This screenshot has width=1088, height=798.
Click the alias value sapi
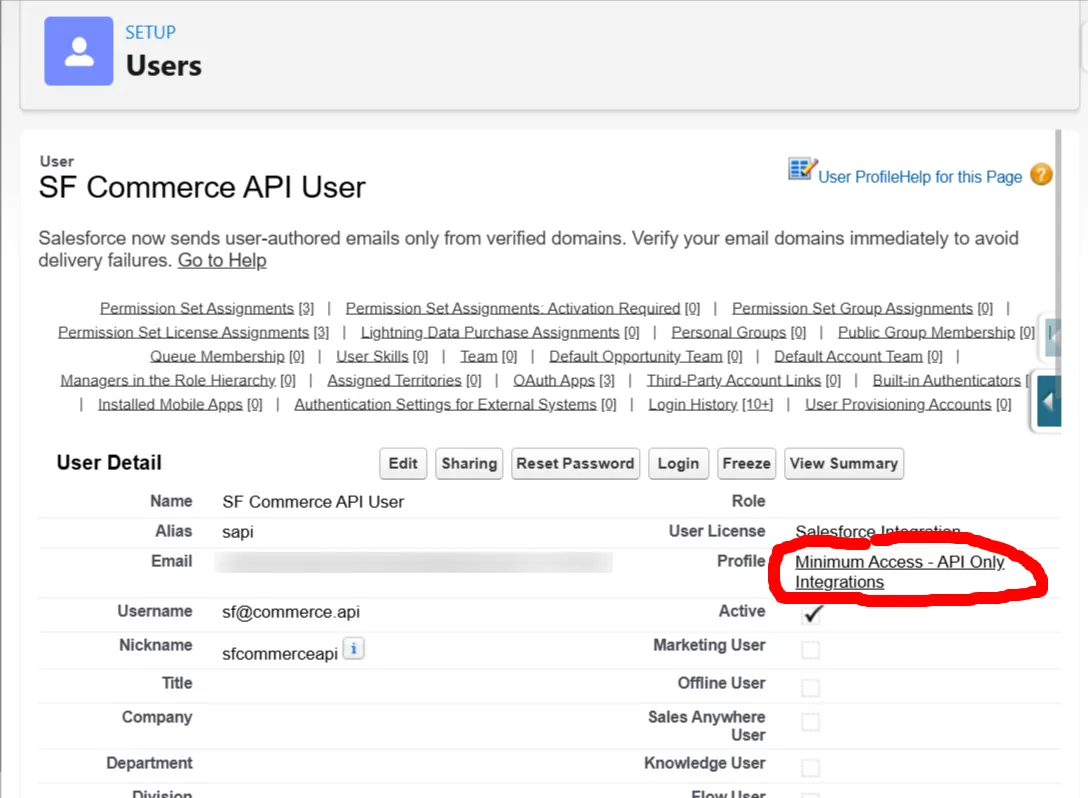[x=238, y=532]
